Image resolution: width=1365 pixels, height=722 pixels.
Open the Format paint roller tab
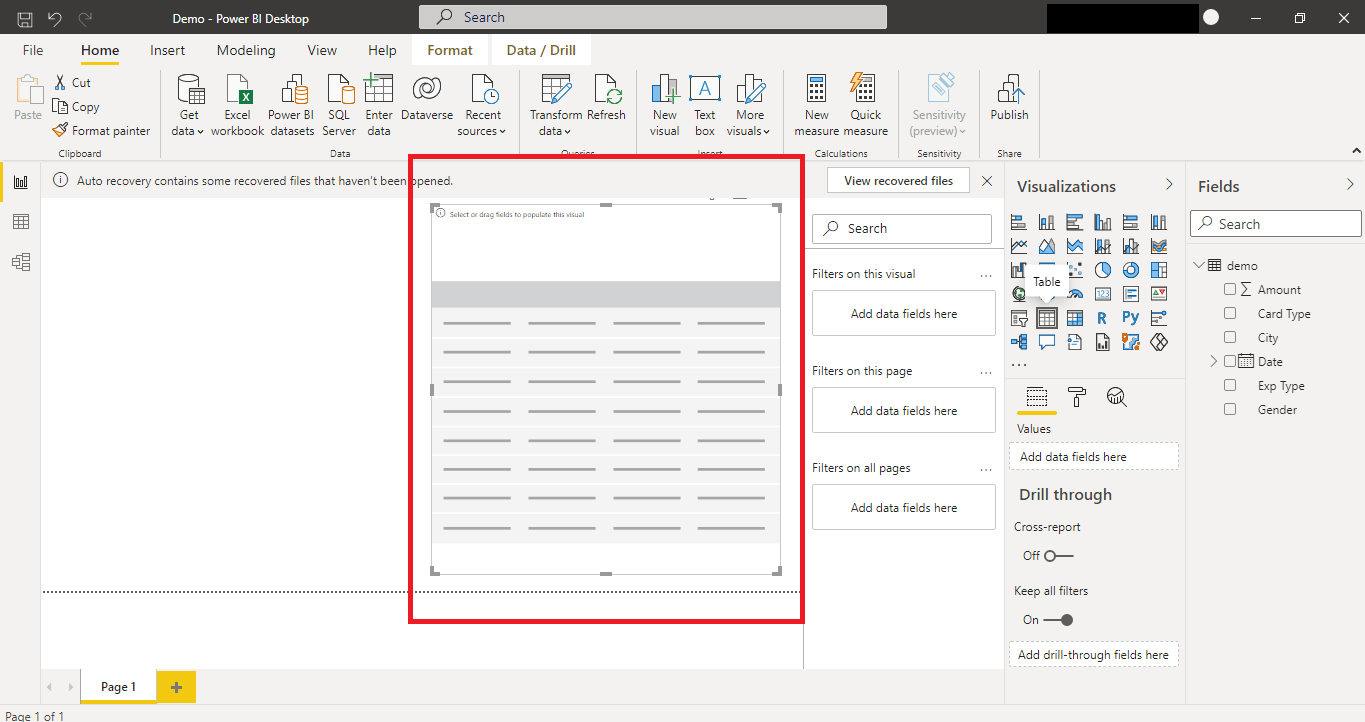coord(1076,398)
